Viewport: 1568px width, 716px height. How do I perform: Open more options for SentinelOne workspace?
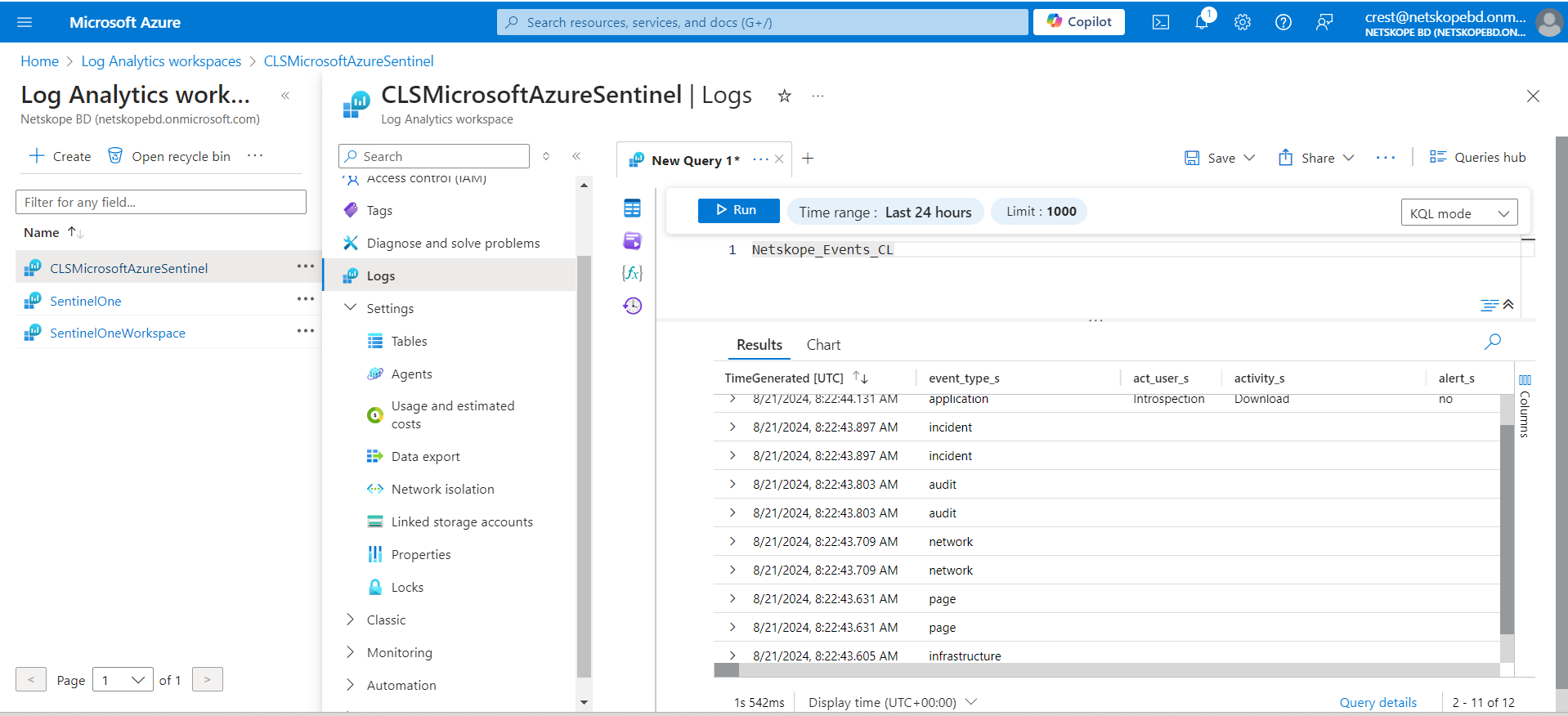coord(306,299)
